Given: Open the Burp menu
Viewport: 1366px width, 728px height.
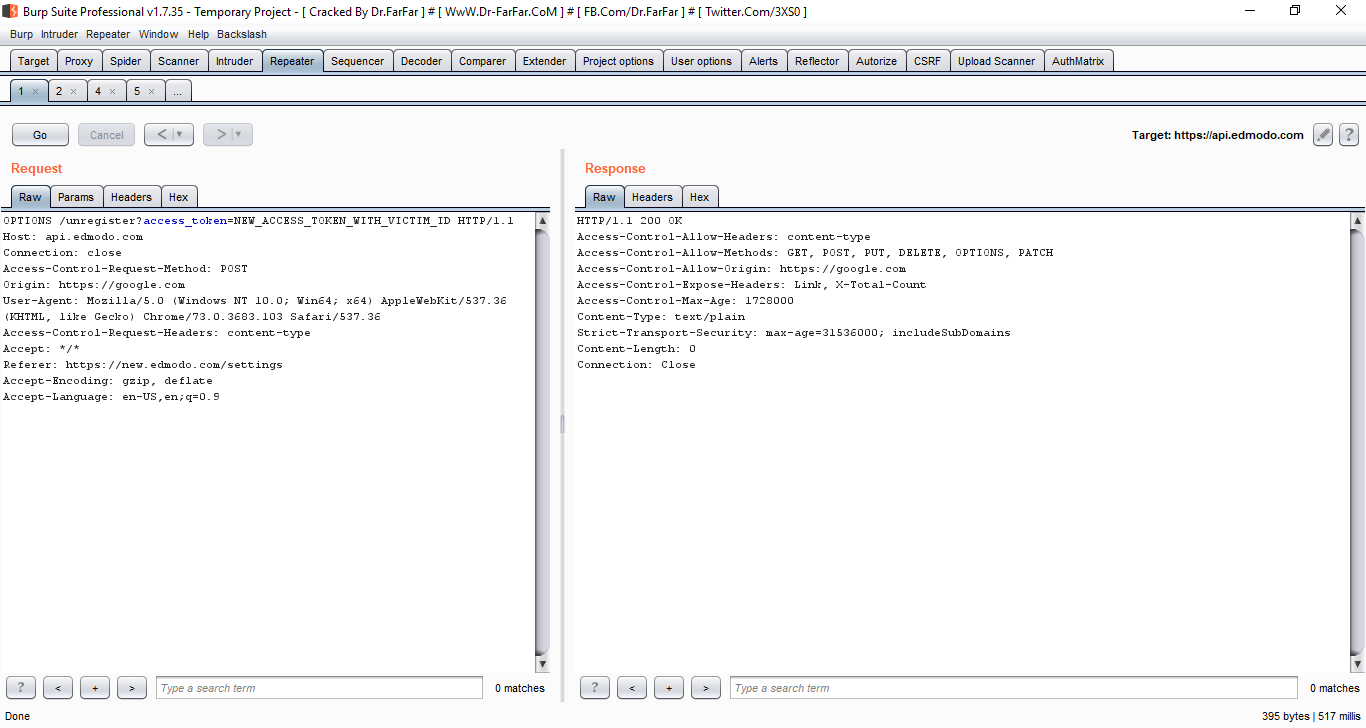Looking at the screenshot, I should tap(21, 34).
